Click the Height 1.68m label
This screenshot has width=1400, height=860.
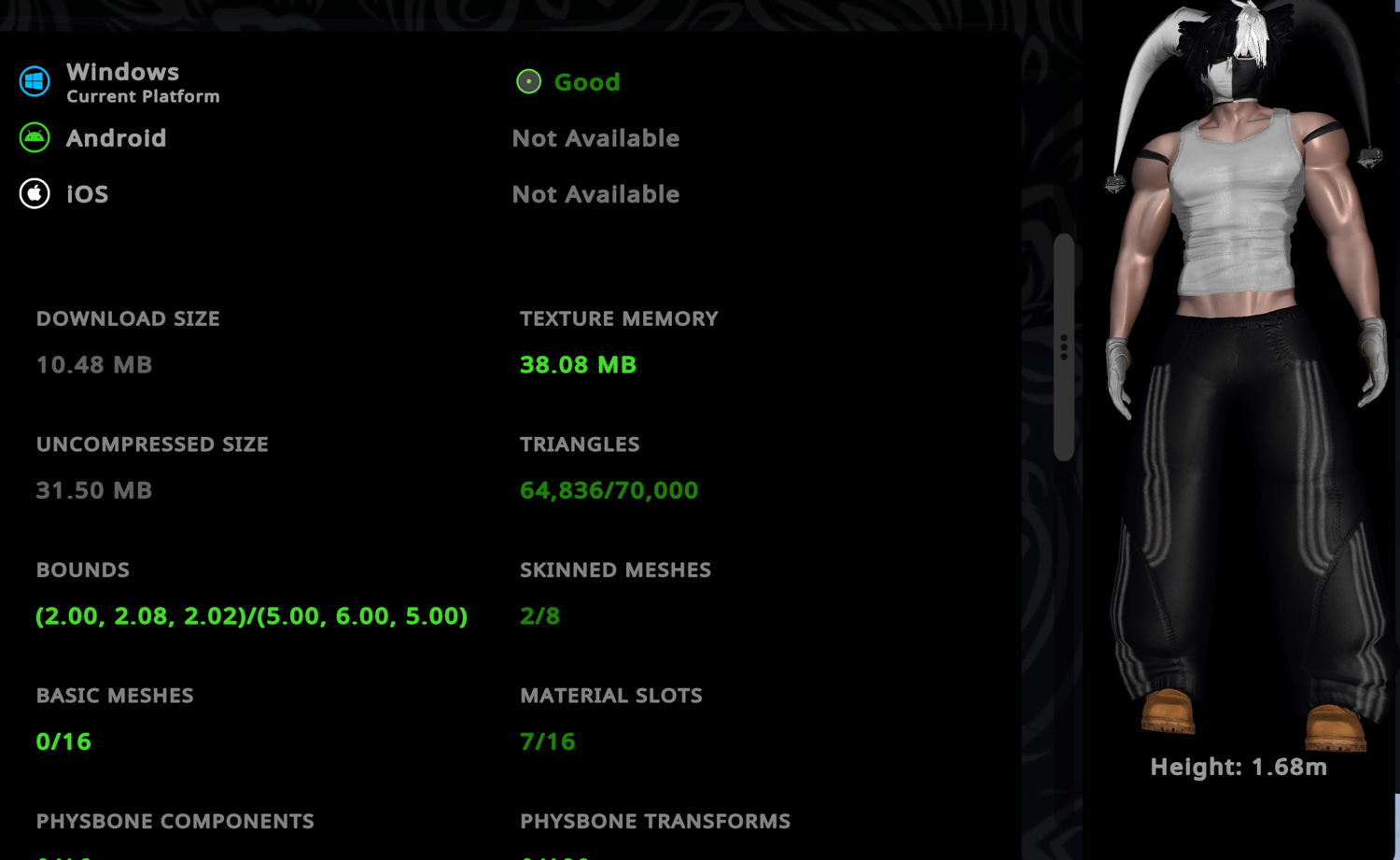(1239, 767)
